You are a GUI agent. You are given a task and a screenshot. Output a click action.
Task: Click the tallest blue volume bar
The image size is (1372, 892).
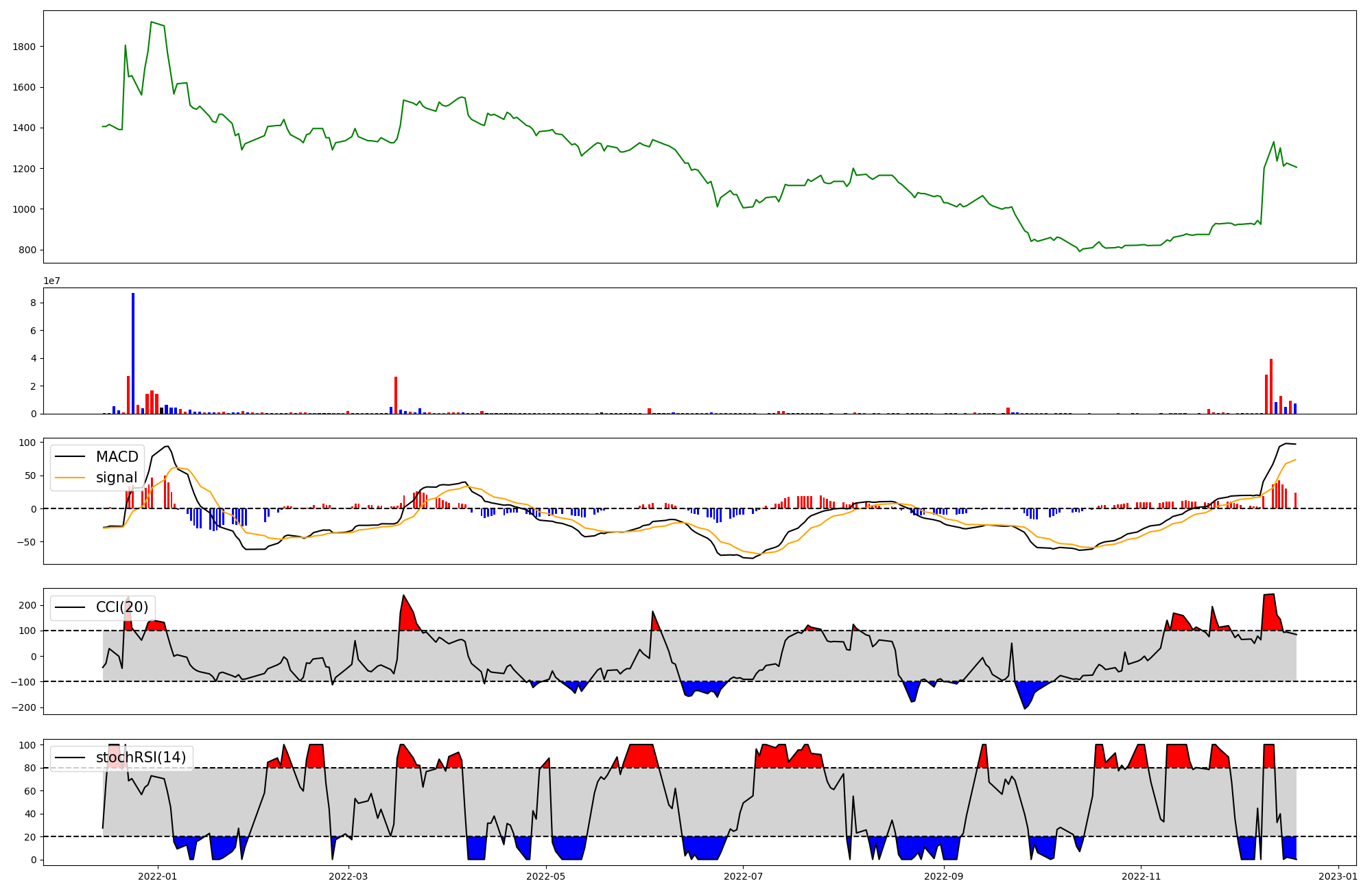[133, 353]
